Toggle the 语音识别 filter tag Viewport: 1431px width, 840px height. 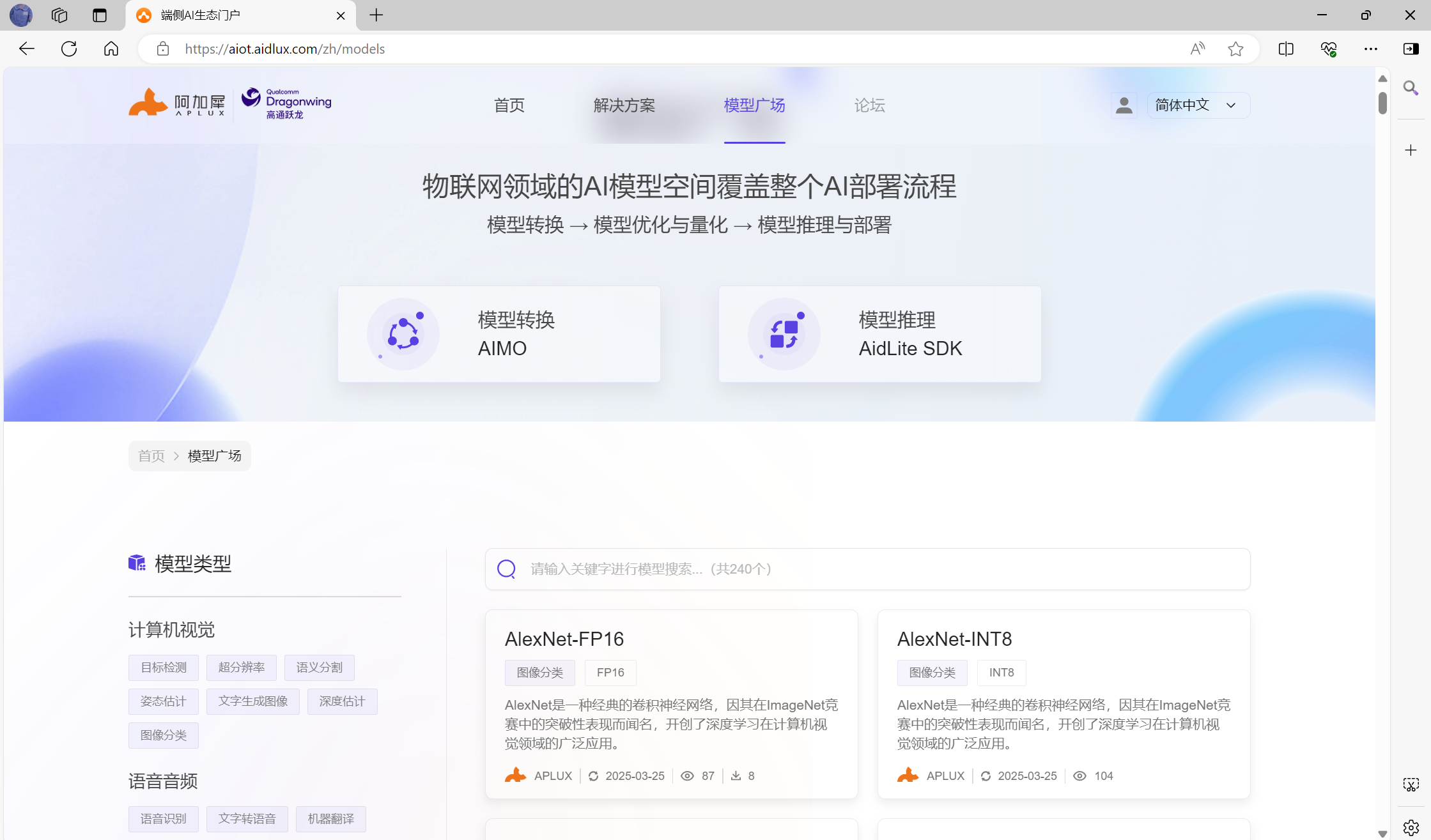tap(163, 819)
